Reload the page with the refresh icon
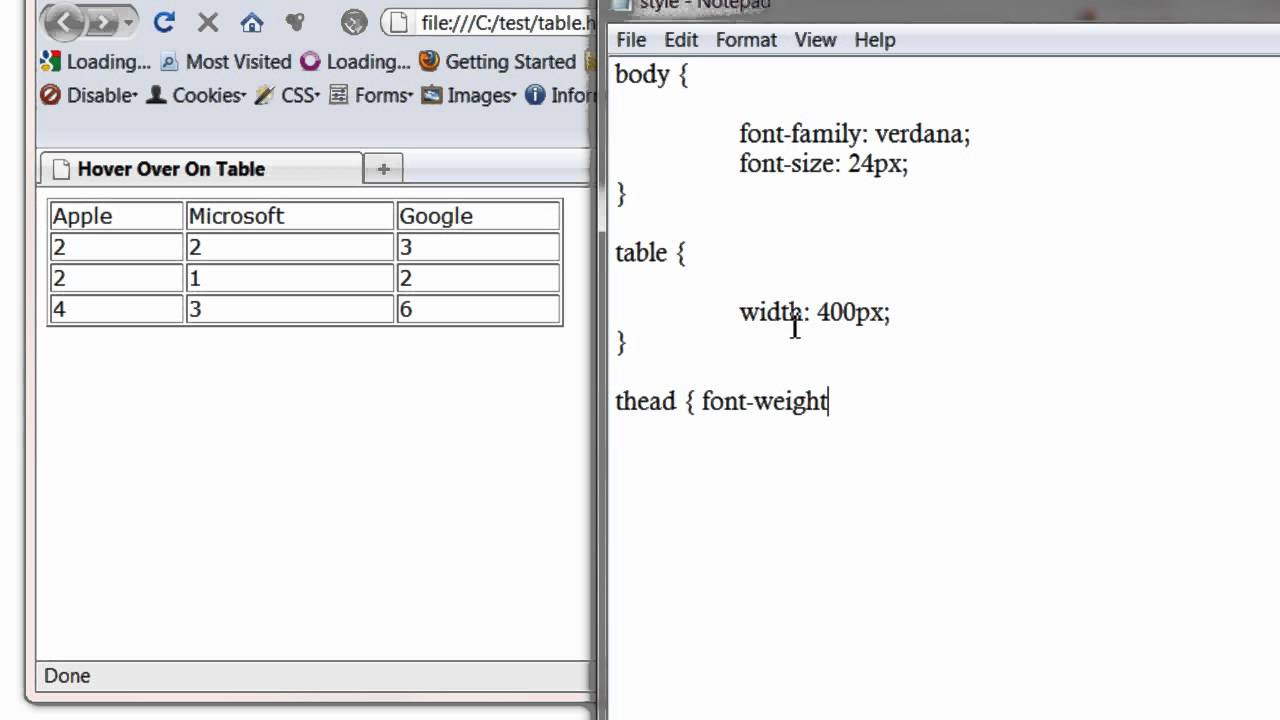The width and height of the screenshot is (1280, 720). [x=164, y=22]
